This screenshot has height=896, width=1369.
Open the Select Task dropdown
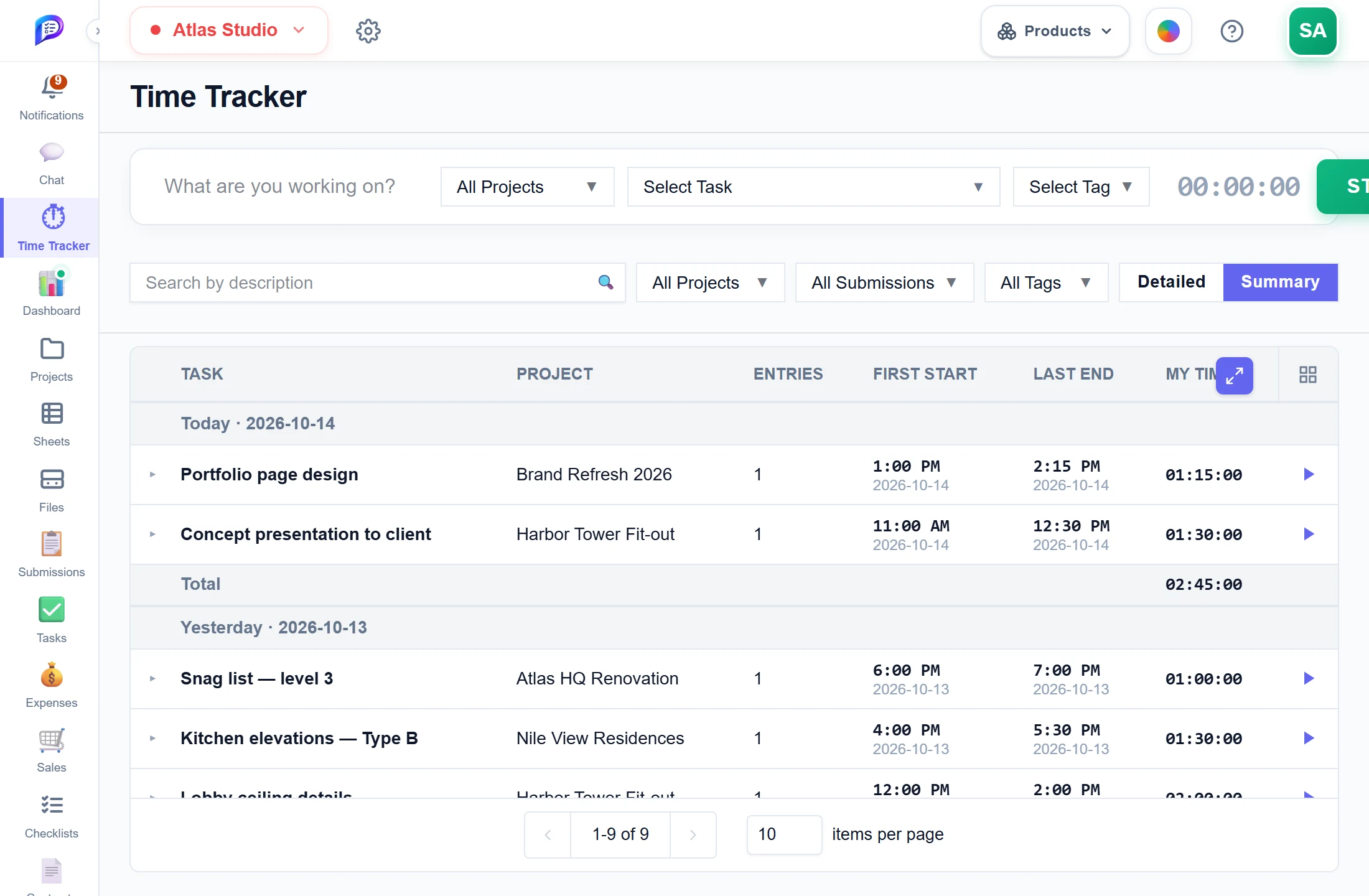(814, 187)
